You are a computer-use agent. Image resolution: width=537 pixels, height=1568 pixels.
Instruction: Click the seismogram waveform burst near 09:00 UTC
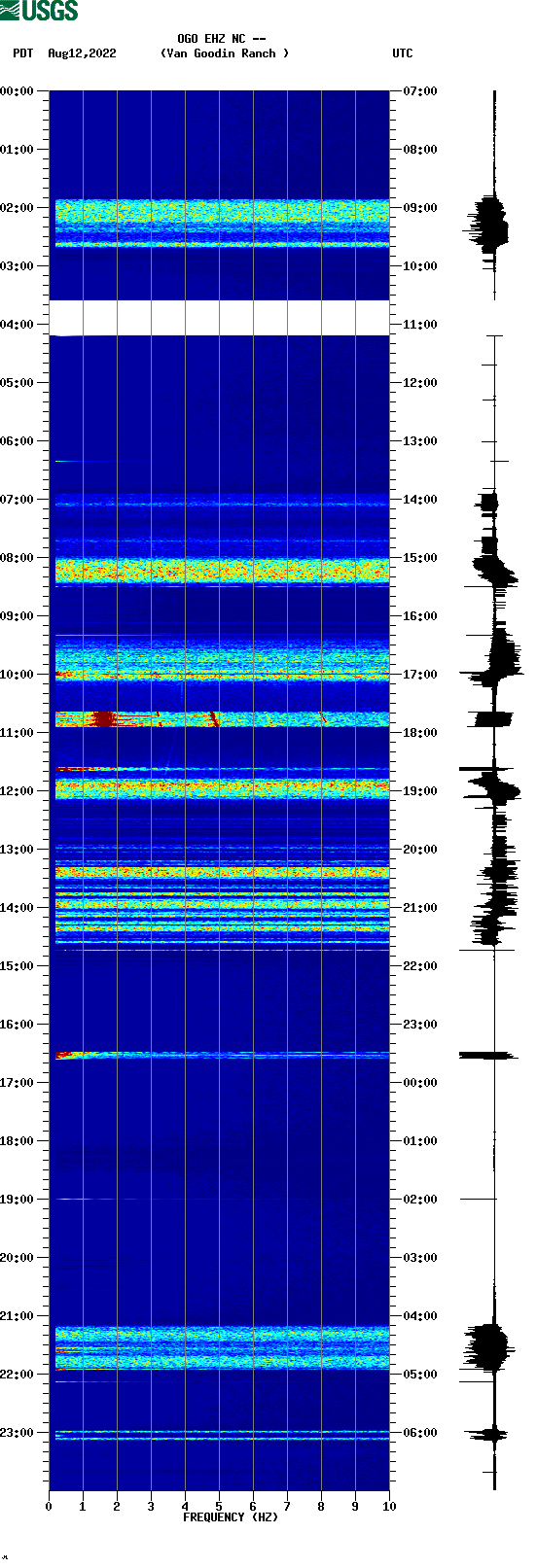click(x=489, y=222)
